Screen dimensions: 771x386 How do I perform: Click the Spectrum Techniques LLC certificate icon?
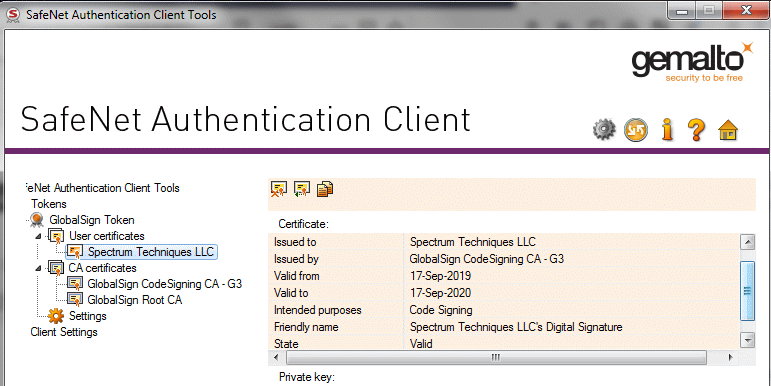(75, 252)
